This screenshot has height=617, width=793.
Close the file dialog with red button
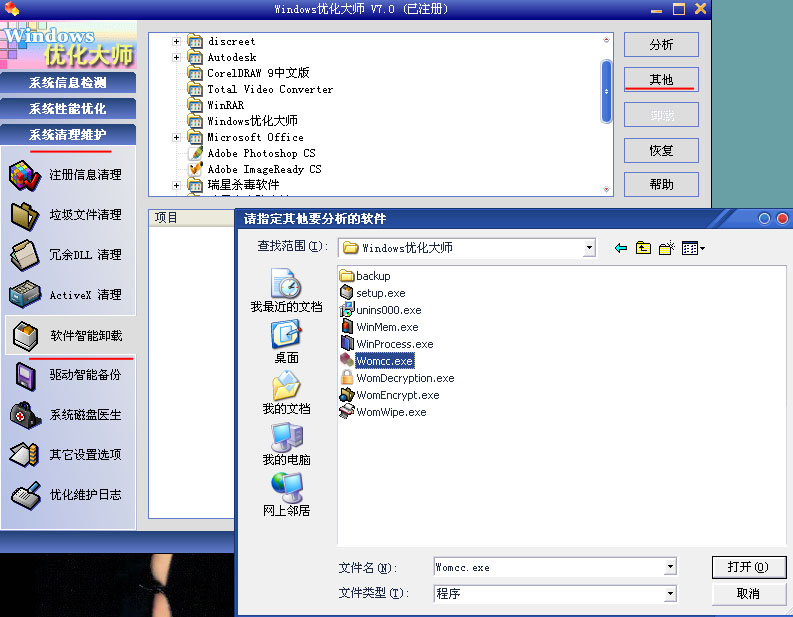[782, 218]
